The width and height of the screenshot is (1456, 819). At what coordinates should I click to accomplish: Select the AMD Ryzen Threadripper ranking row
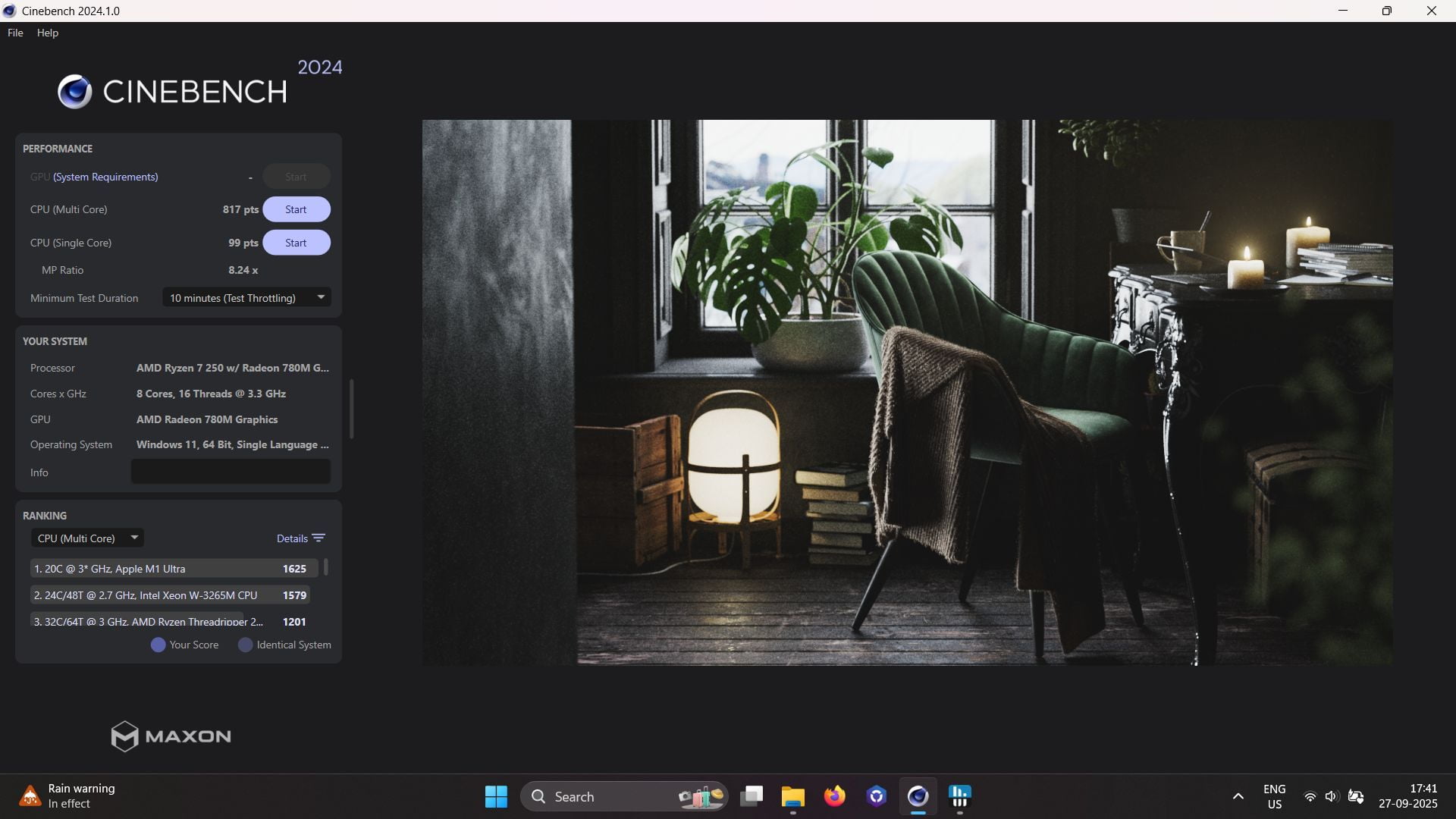click(x=170, y=621)
